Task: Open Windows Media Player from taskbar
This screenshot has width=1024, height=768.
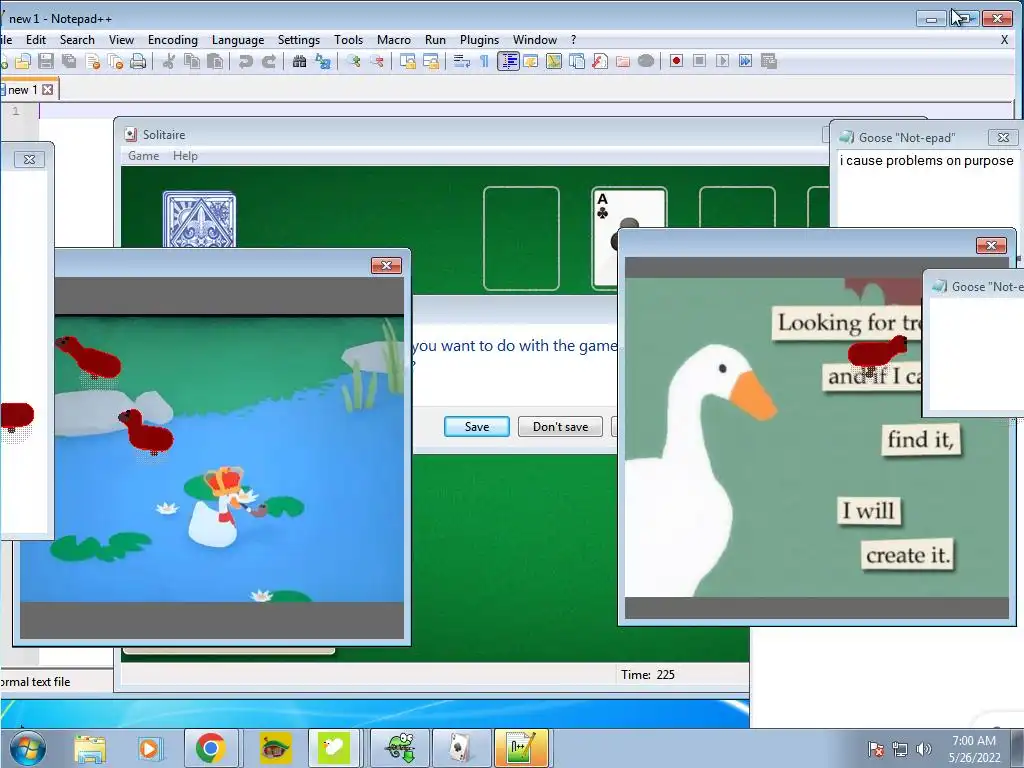Action: pos(148,748)
